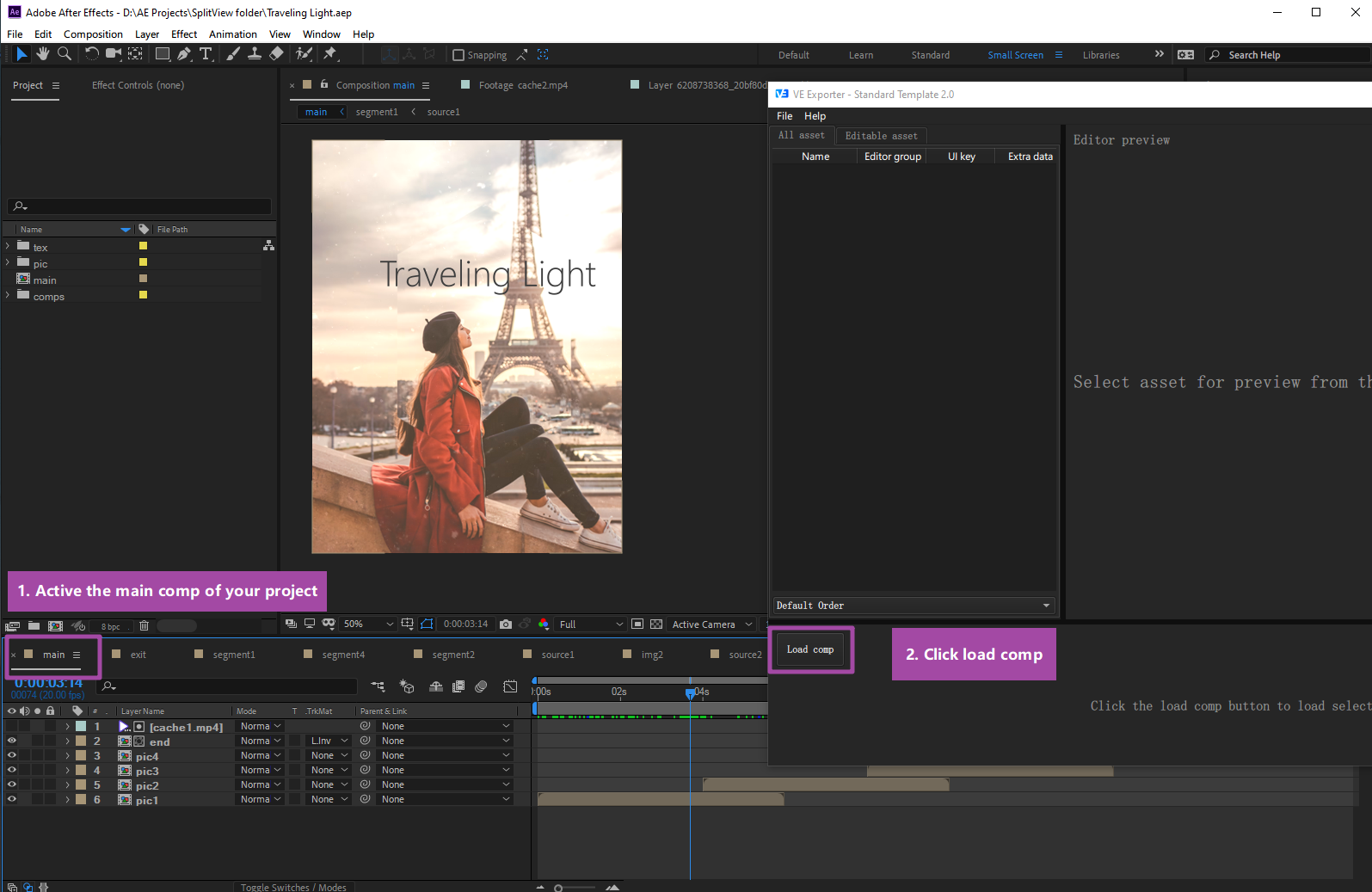This screenshot has height=892, width=1372.
Task: Switch to the Editable asset tab
Action: pos(881,136)
